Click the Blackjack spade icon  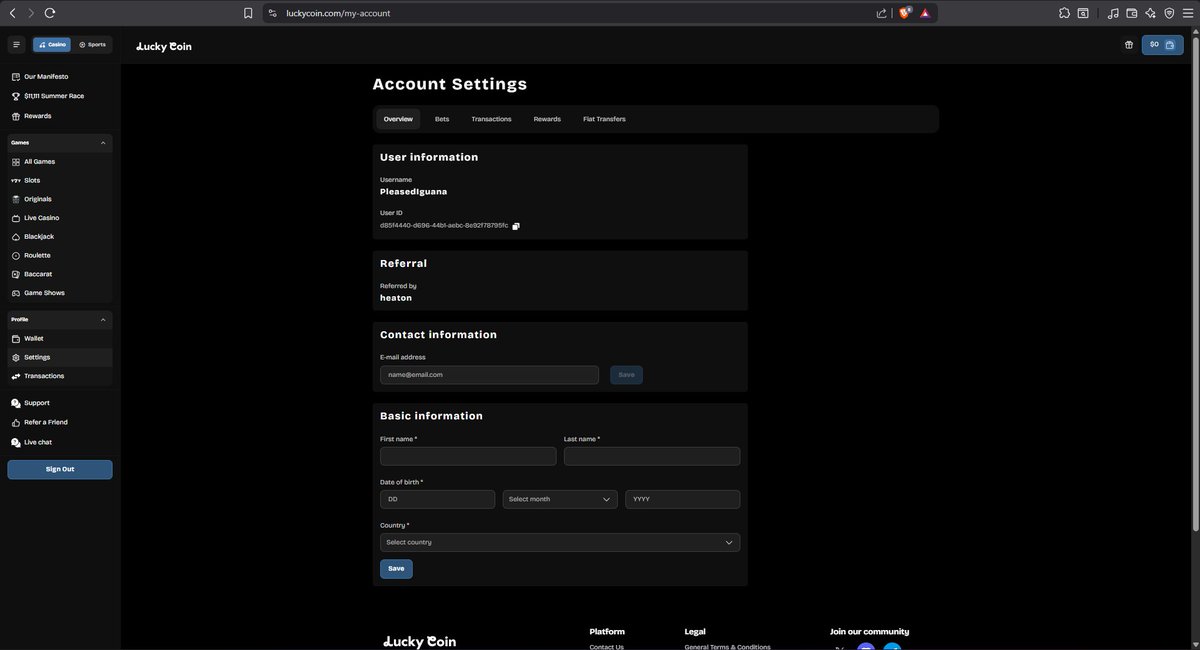pyautogui.click(x=15, y=237)
